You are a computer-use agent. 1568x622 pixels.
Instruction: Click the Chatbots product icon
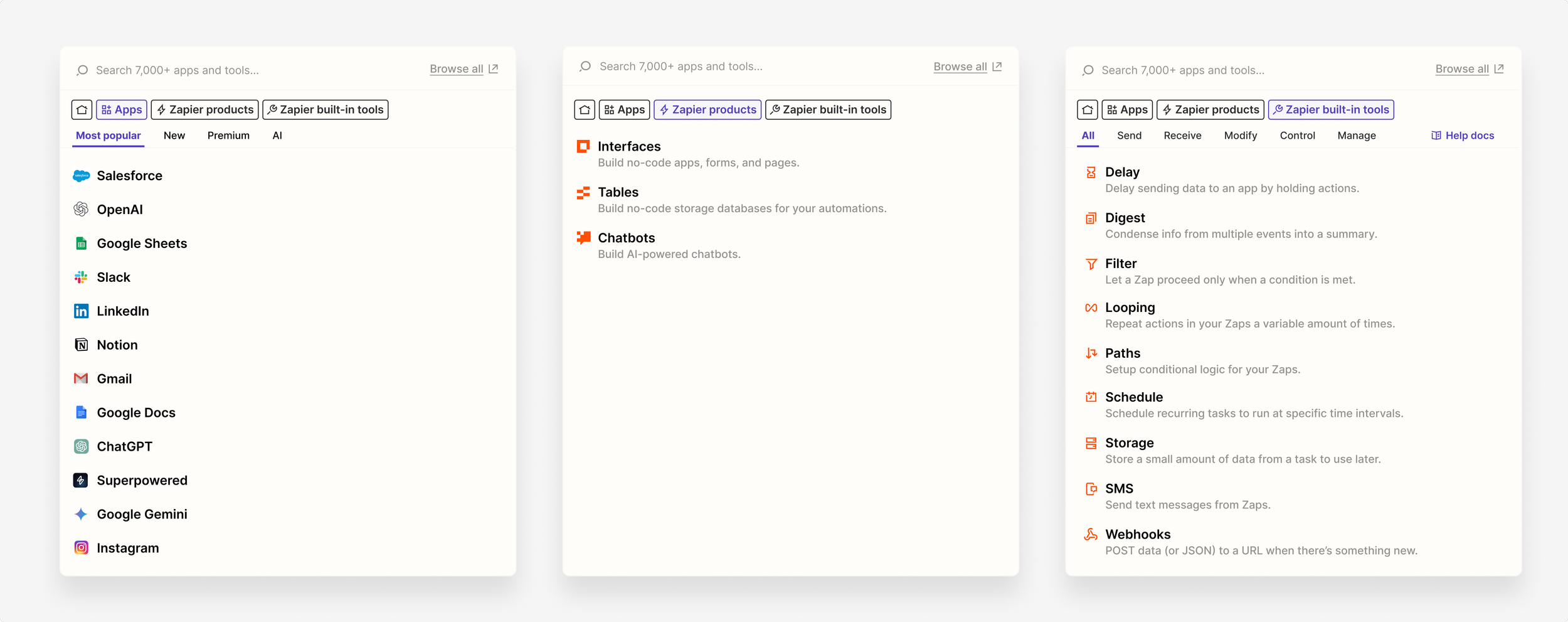(x=583, y=237)
